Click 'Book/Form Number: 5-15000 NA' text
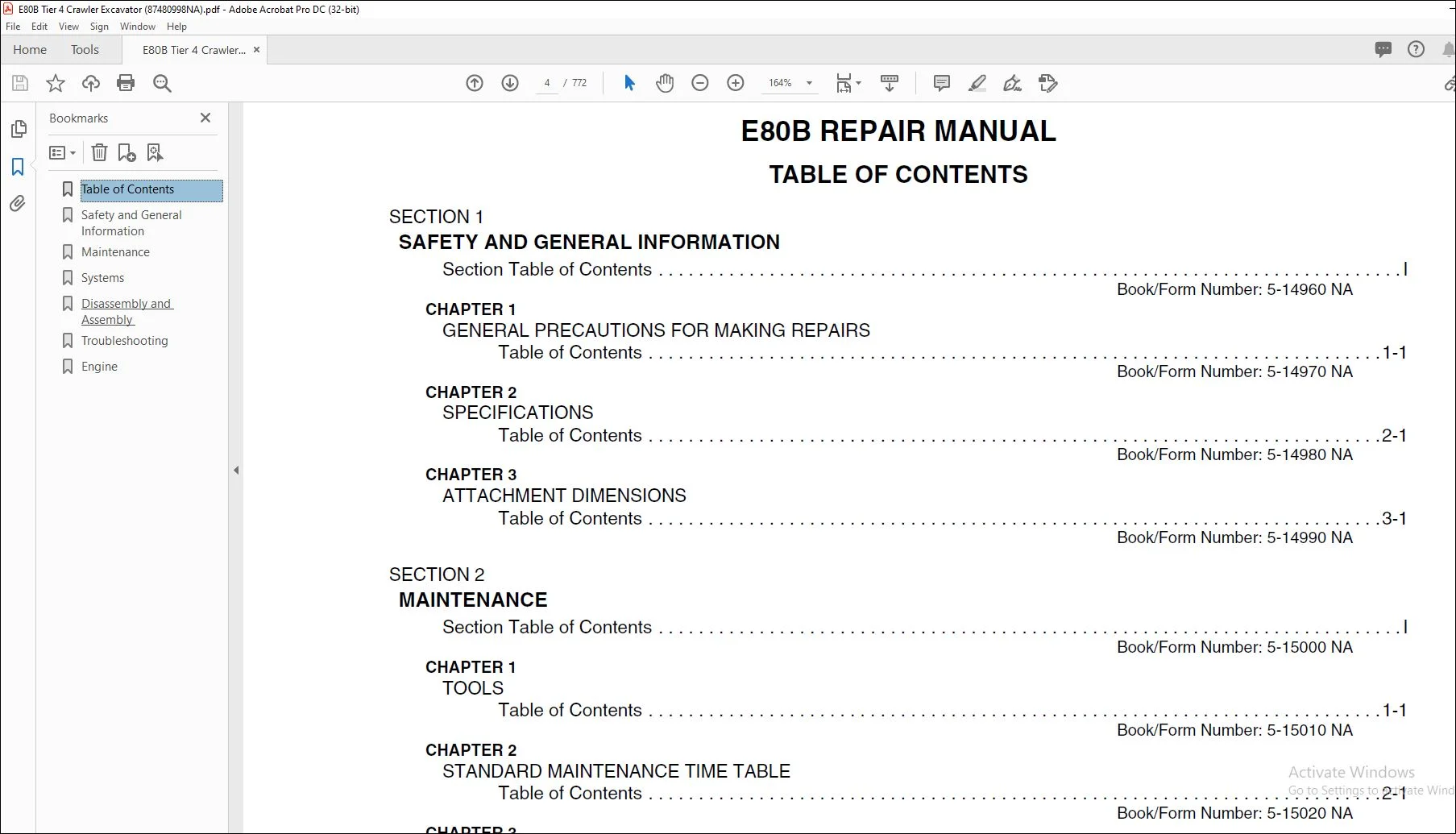 [1234, 647]
